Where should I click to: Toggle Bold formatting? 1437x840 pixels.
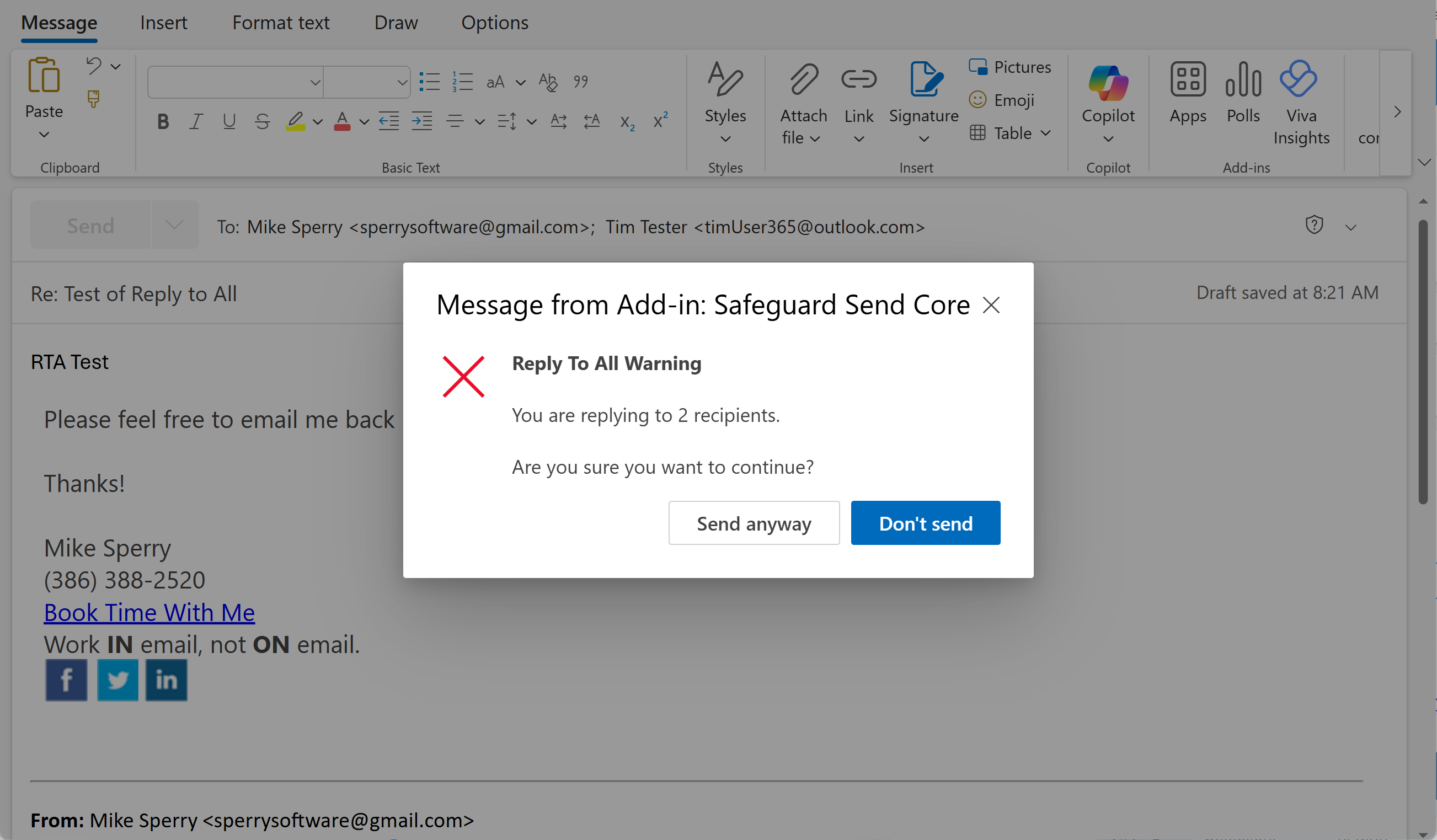(x=163, y=121)
